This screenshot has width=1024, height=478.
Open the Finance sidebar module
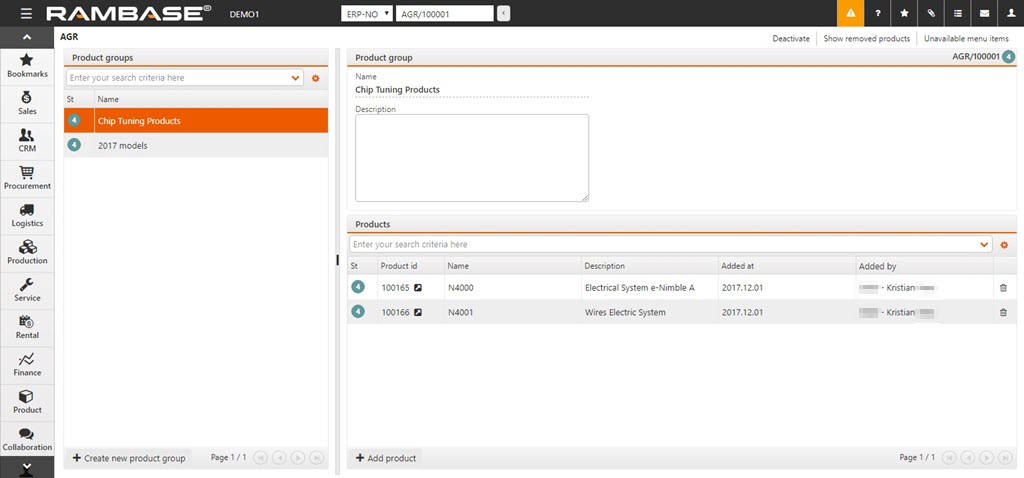click(27, 364)
